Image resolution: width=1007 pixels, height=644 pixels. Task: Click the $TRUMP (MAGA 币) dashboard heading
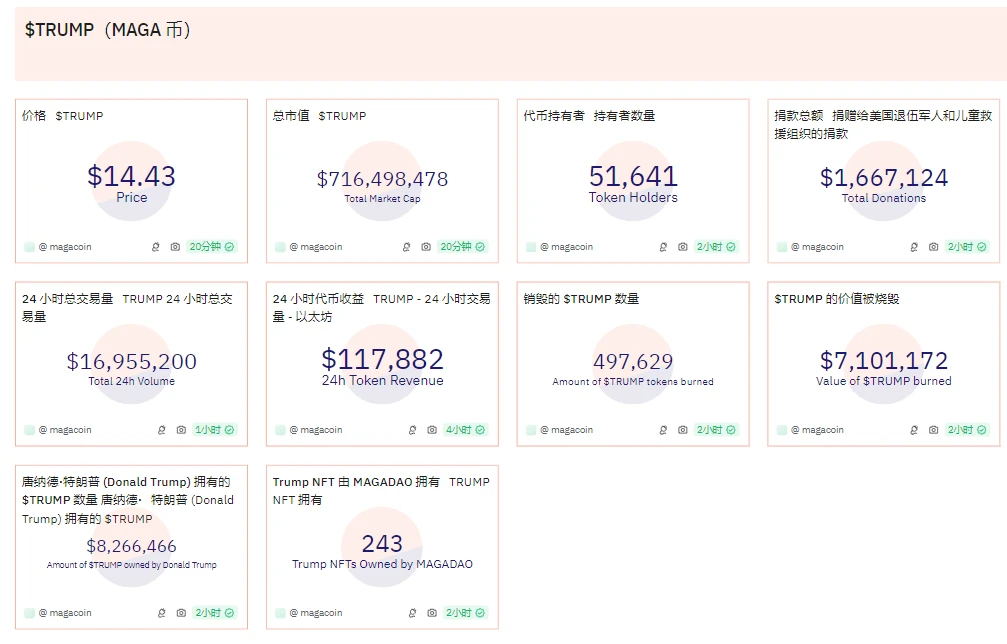[x=107, y=30]
